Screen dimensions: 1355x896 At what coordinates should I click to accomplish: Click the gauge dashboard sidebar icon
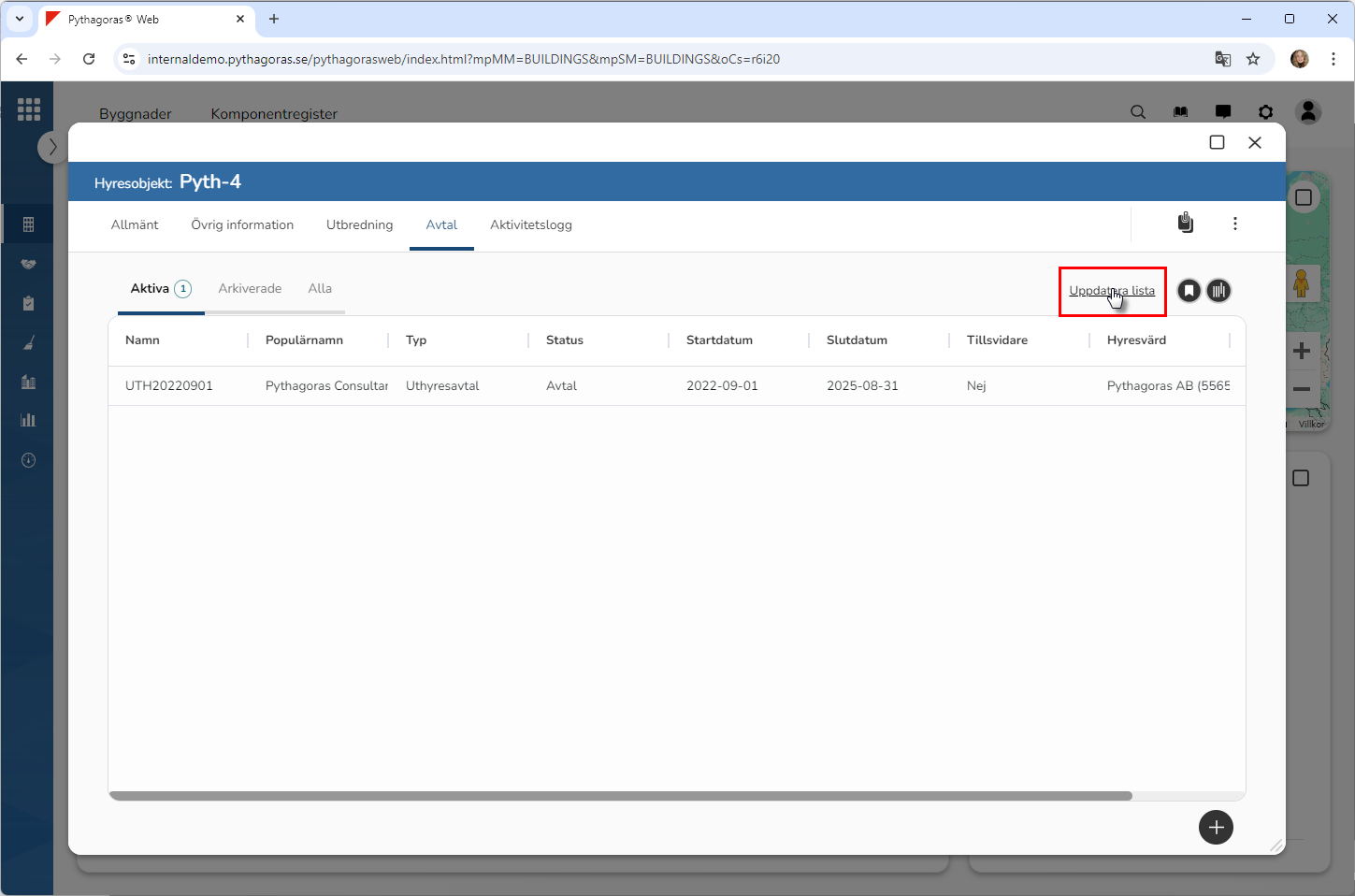[x=28, y=460]
